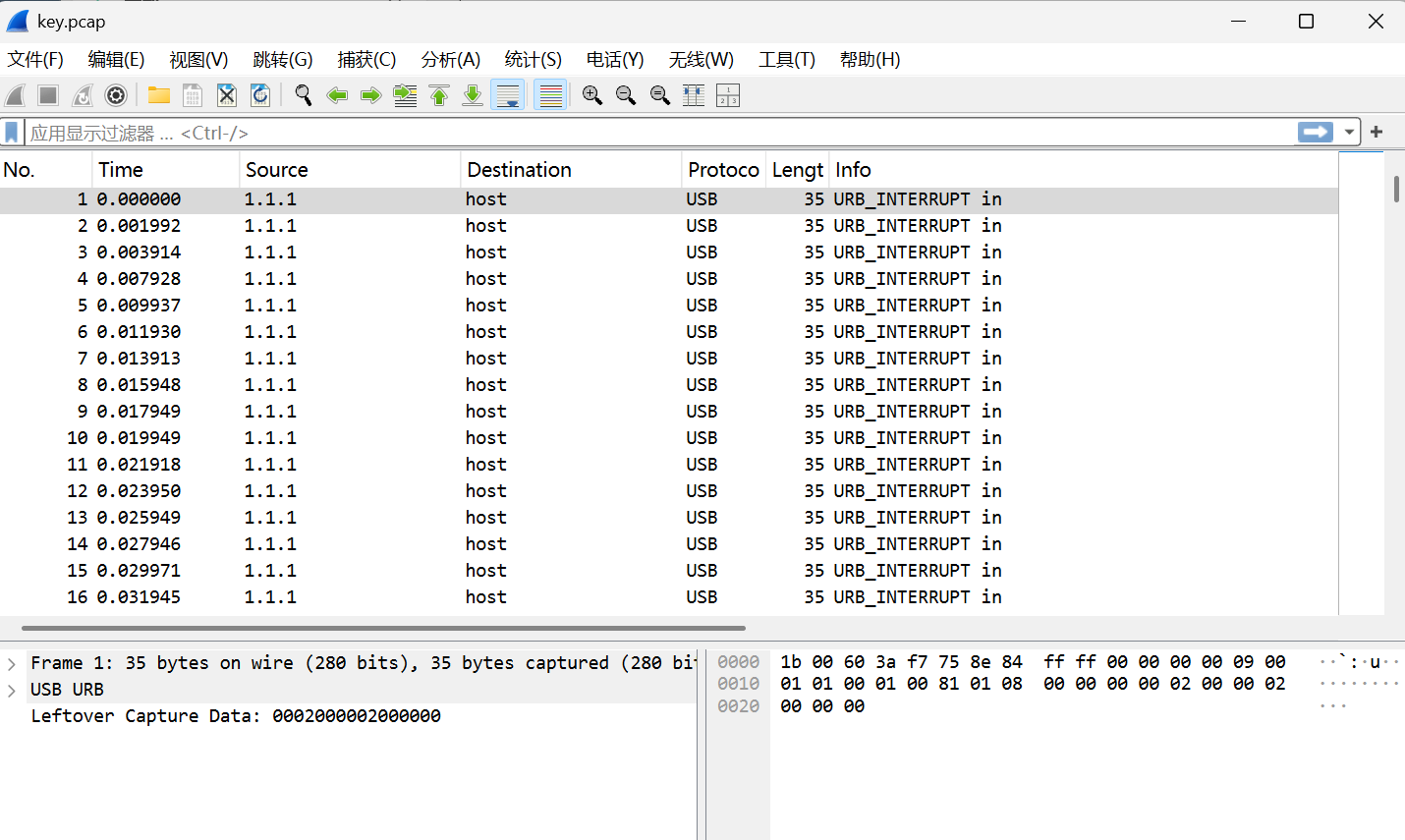Click the go to specified packet icon
The image size is (1405, 840).
405,95
